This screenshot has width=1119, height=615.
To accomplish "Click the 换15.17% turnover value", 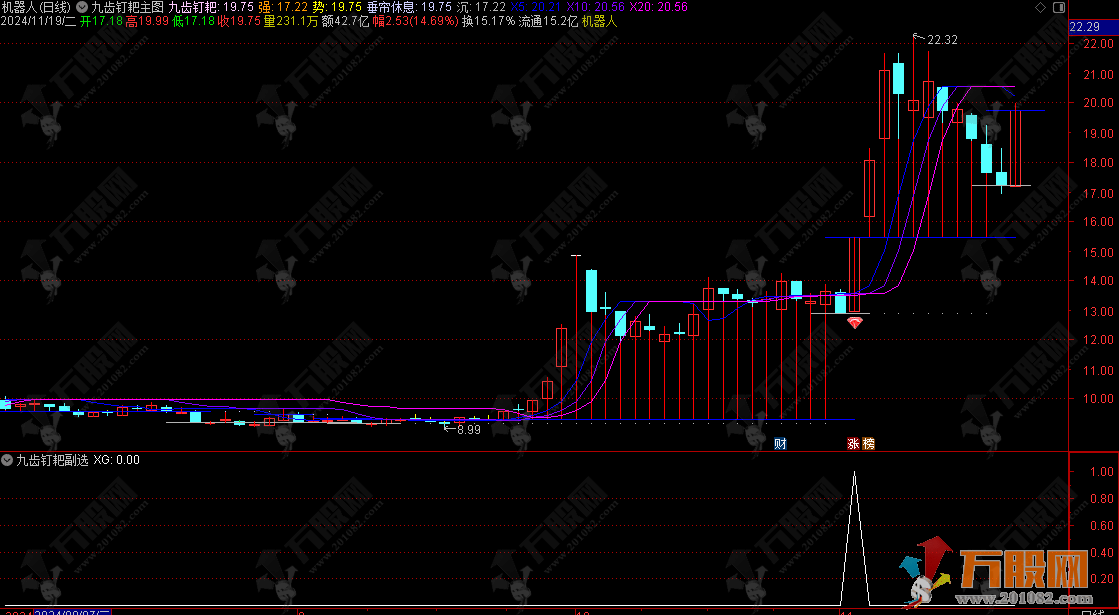I will [x=488, y=21].
